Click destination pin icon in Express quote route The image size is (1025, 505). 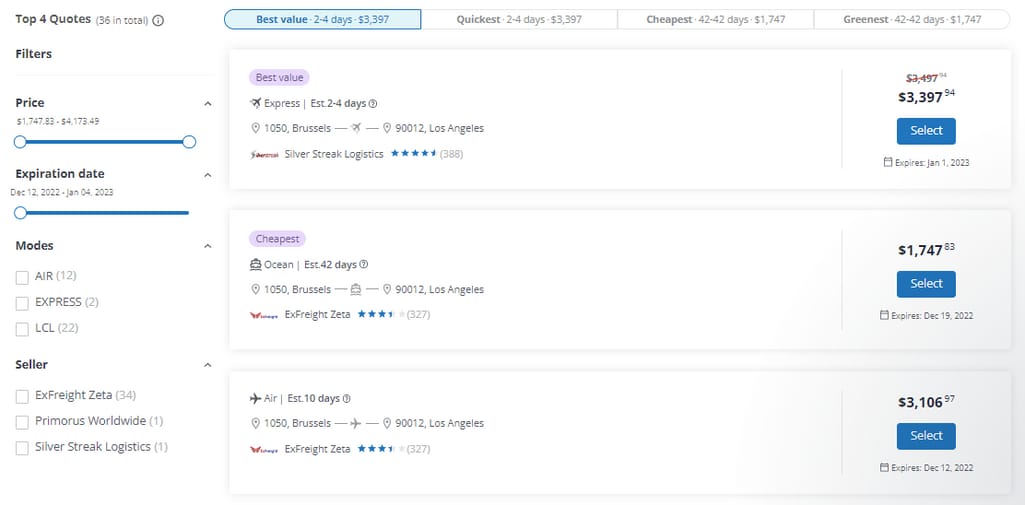(387, 128)
